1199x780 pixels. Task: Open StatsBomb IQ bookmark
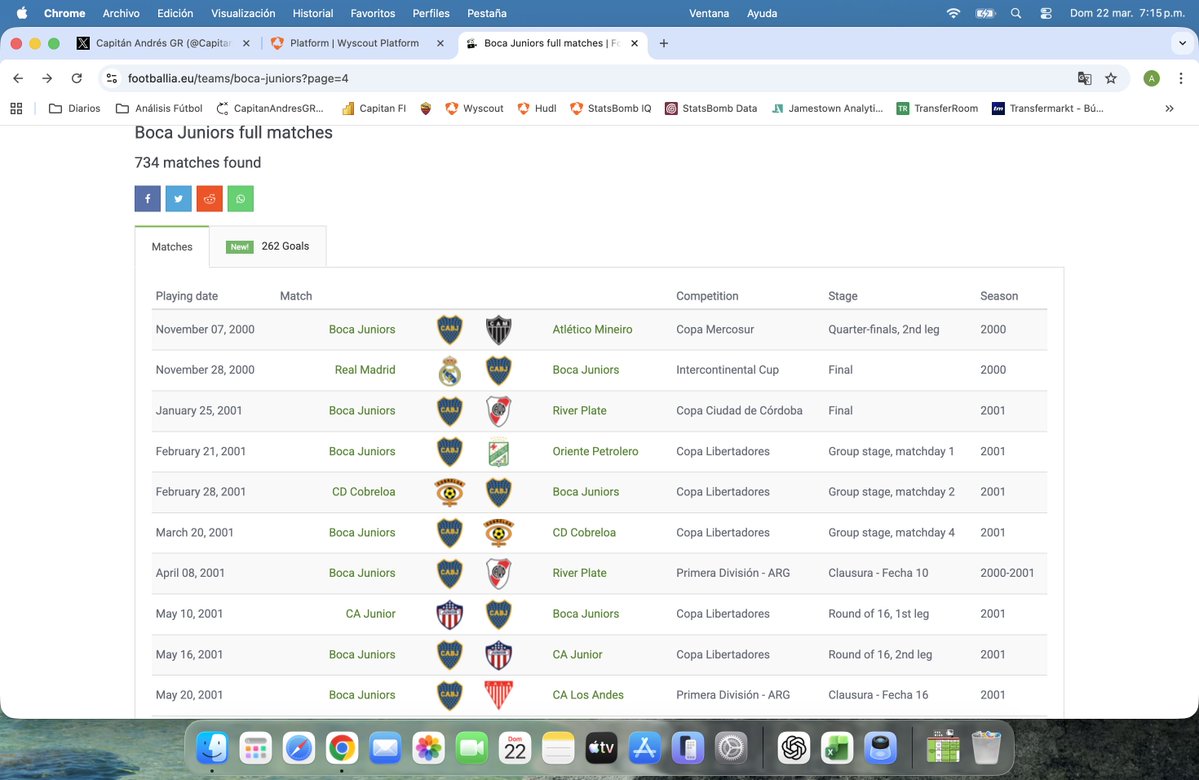click(611, 109)
